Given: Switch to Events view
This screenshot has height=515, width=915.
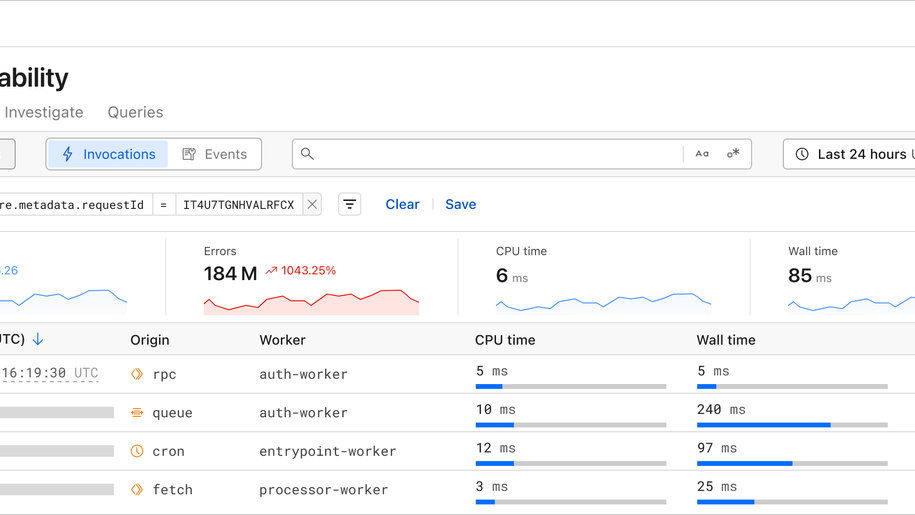Looking at the screenshot, I should 214,154.
